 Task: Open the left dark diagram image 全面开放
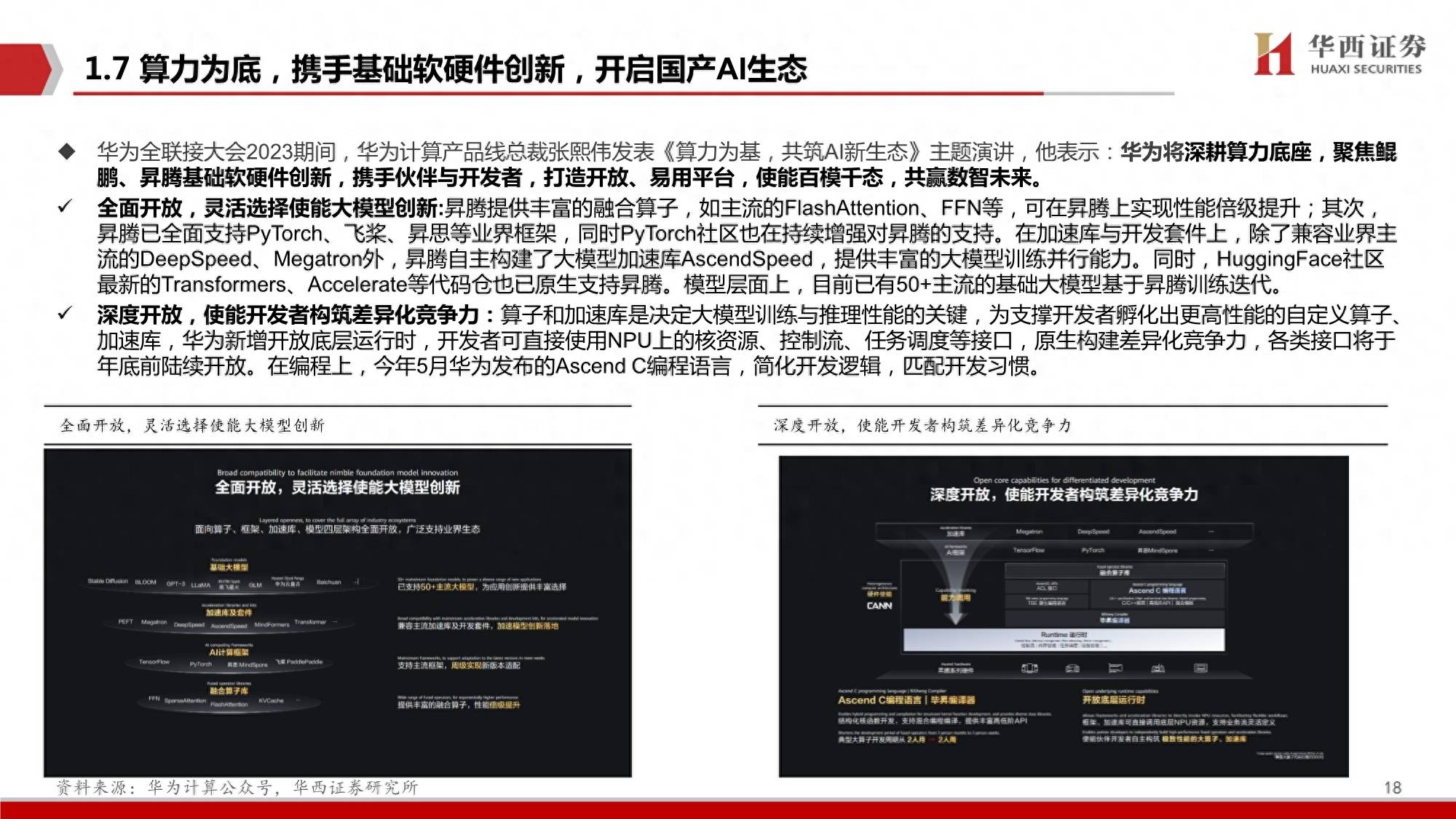click(x=338, y=612)
